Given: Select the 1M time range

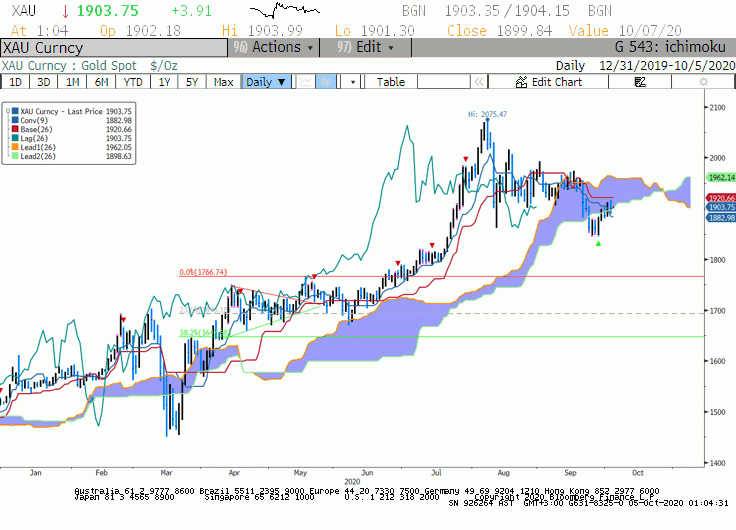Looking at the screenshot, I should [72, 82].
